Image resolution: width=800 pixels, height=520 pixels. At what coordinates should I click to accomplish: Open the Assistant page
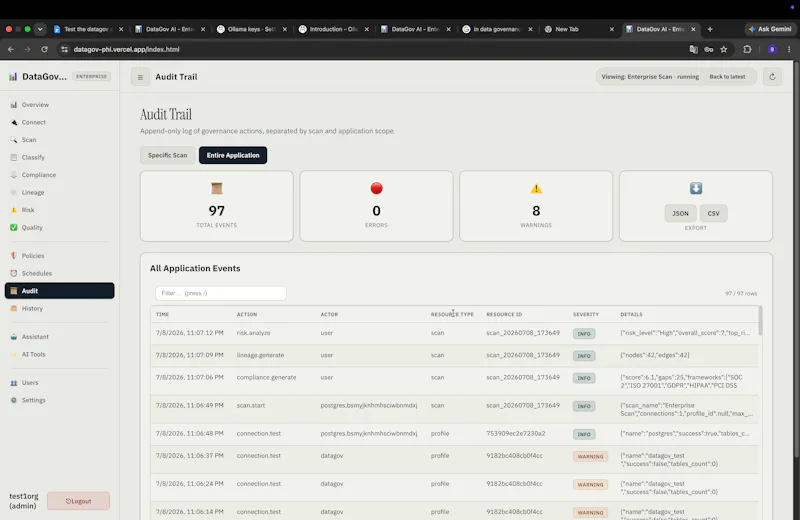click(x=35, y=337)
